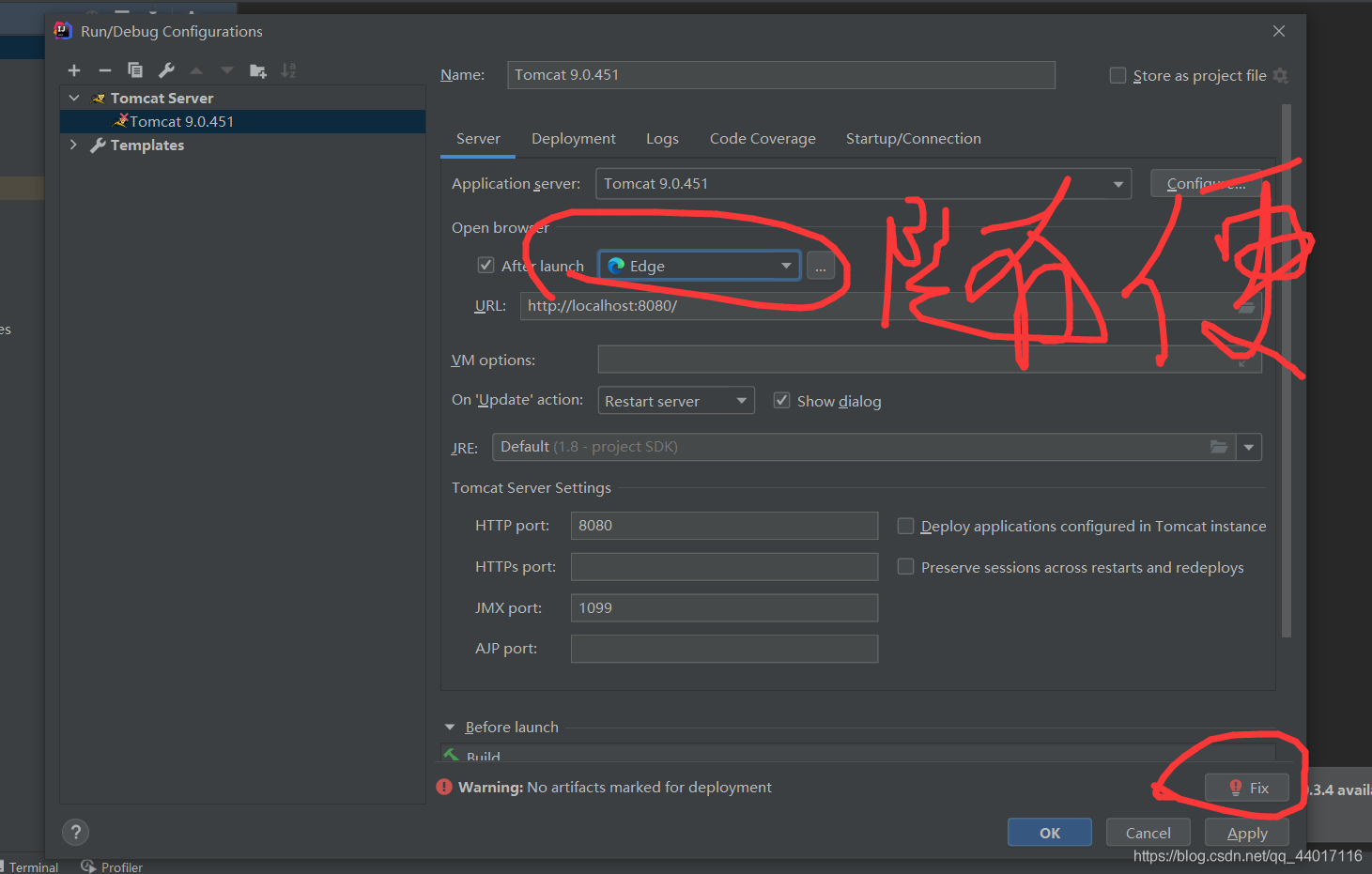Move configuration down with the arrow
Image resolution: width=1372 pixels, height=874 pixels.
(227, 70)
